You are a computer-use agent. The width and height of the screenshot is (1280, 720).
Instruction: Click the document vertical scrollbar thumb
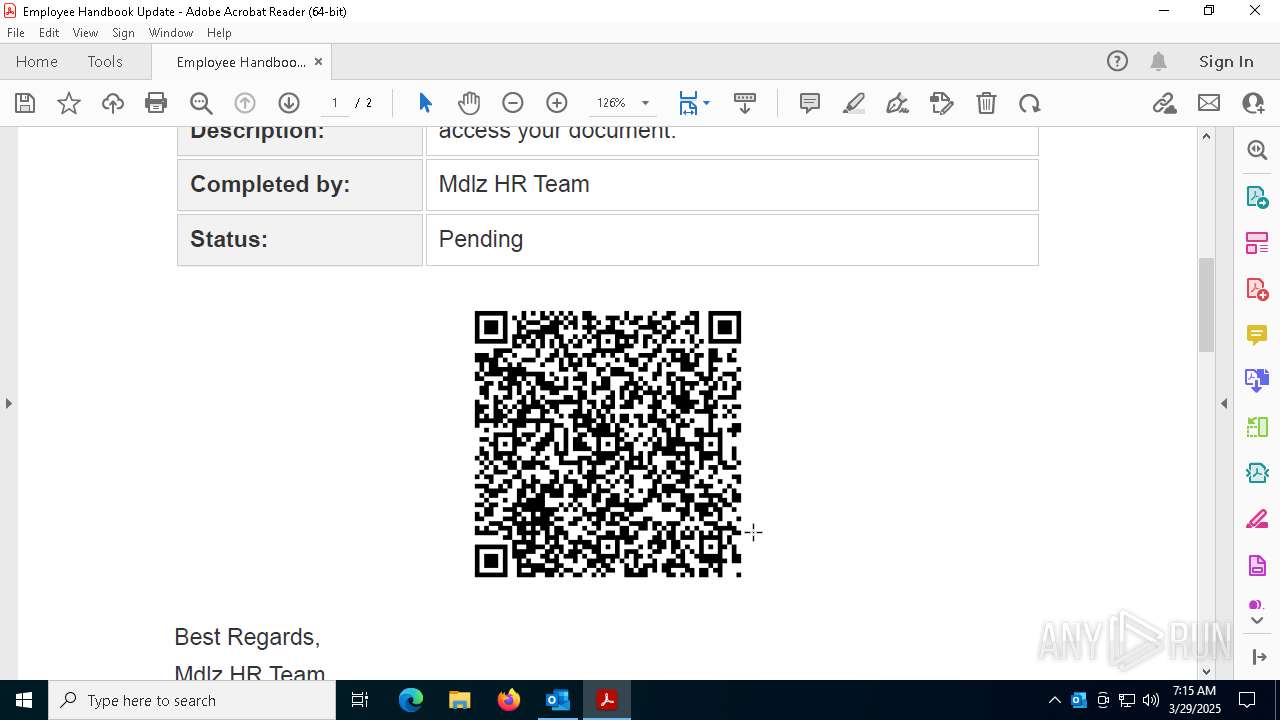pyautogui.click(x=1206, y=304)
